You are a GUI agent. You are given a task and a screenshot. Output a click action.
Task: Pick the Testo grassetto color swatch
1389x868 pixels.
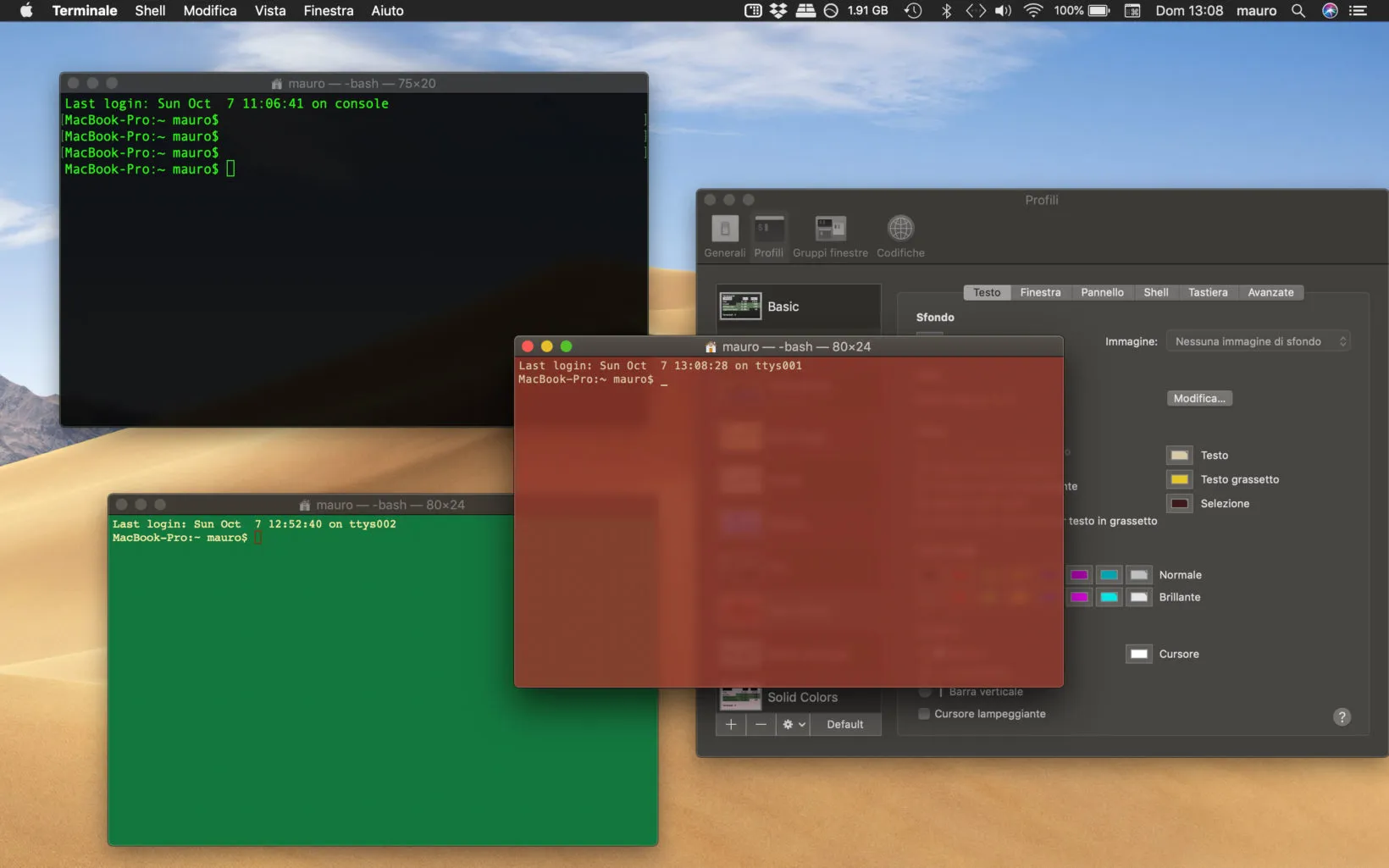point(1179,479)
